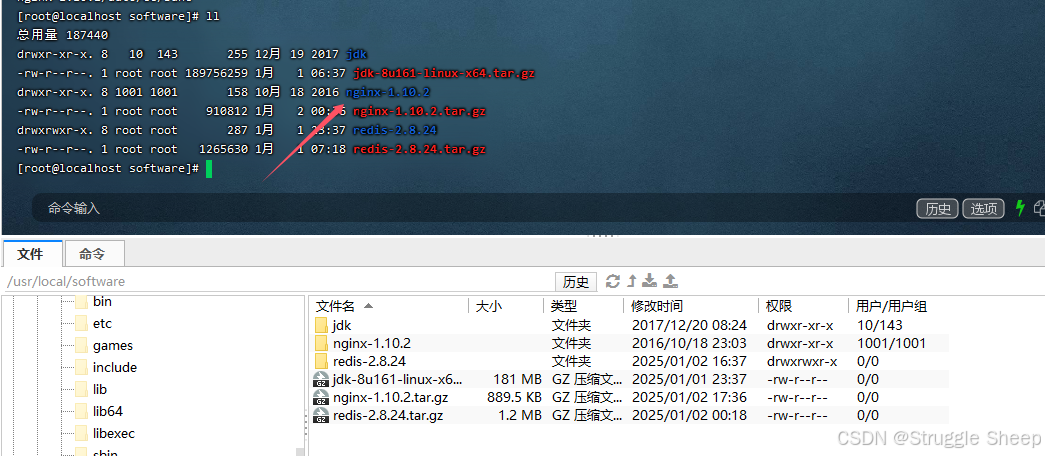1045x456 pixels.
Task: Switch to the 命令 tab
Action: coord(93,254)
